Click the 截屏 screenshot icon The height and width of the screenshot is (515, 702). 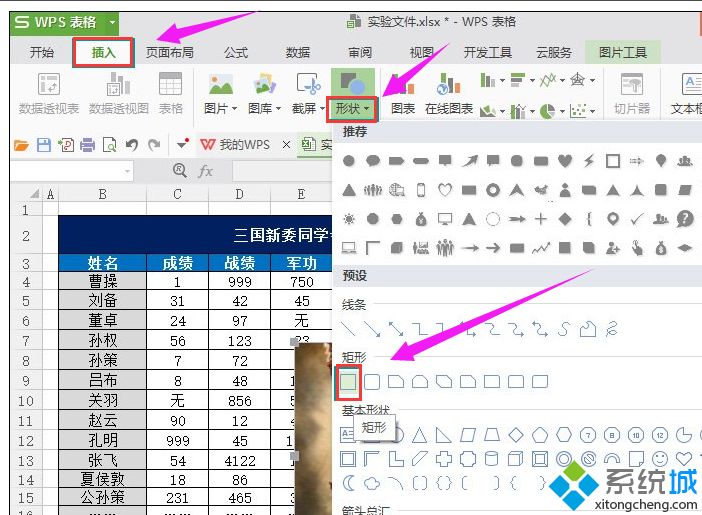(x=308, y=85)
